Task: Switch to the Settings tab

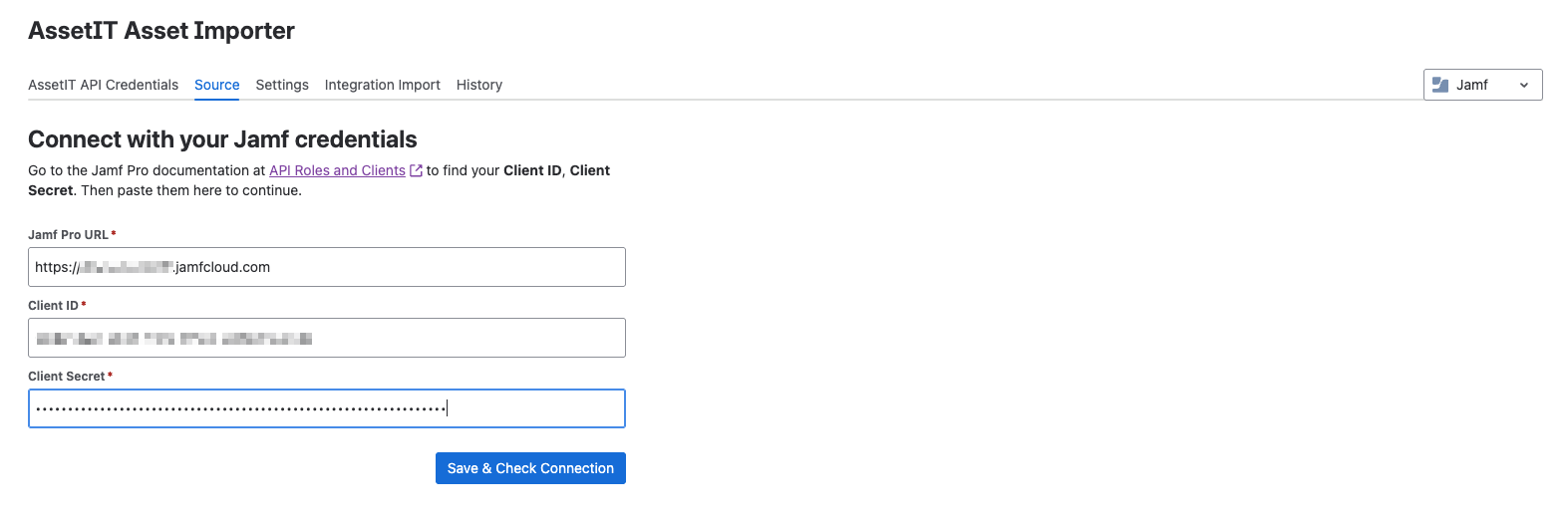Action: [282, 85]
